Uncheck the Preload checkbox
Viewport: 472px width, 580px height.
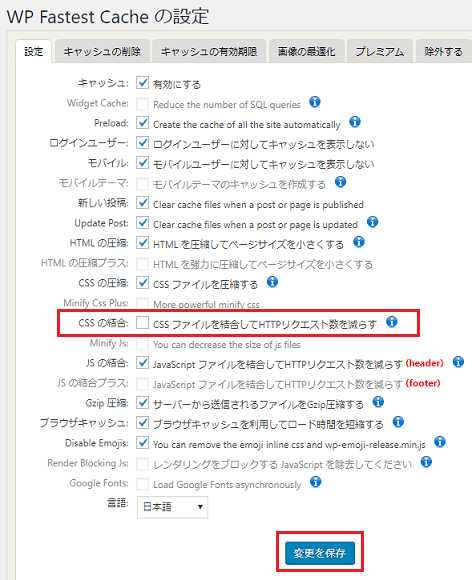[x=142, y=123]
